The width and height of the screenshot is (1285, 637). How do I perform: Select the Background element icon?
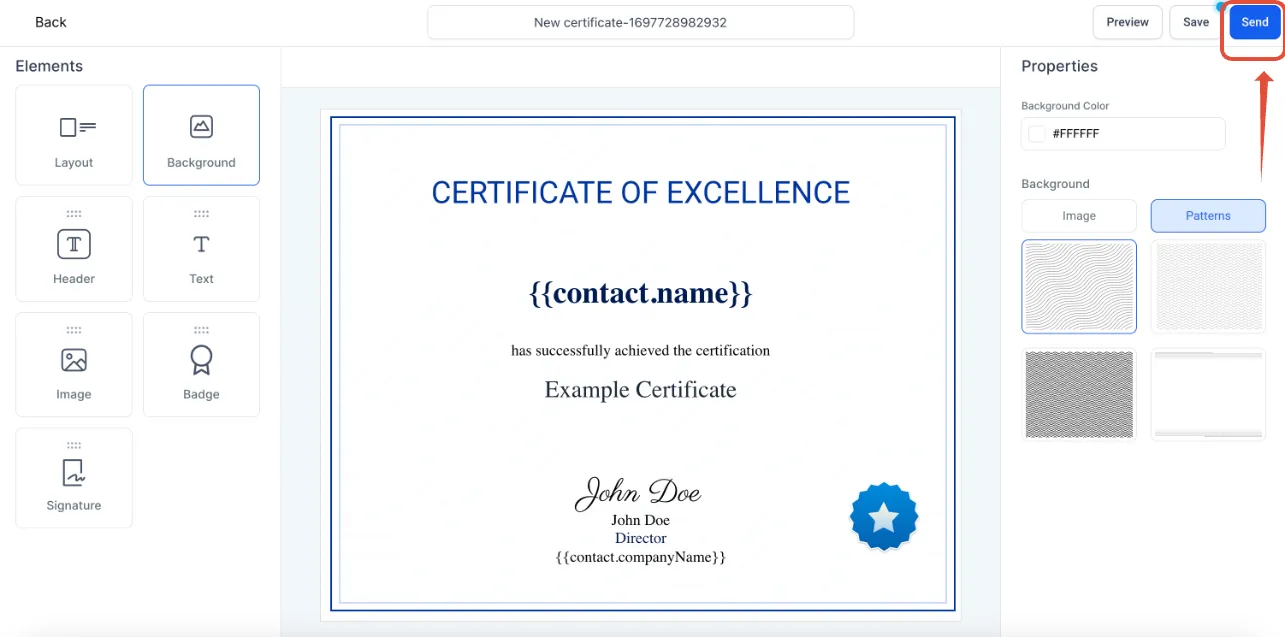[201, 135]
